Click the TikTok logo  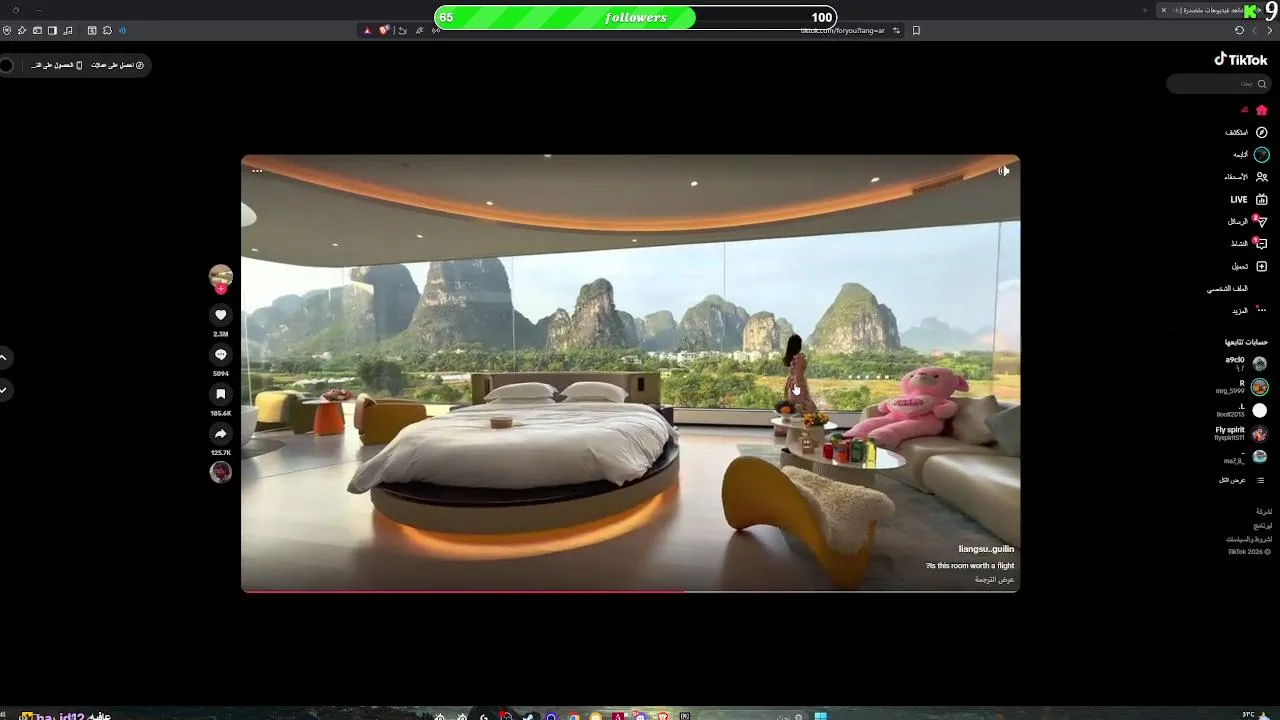(x=1241, y=59)
